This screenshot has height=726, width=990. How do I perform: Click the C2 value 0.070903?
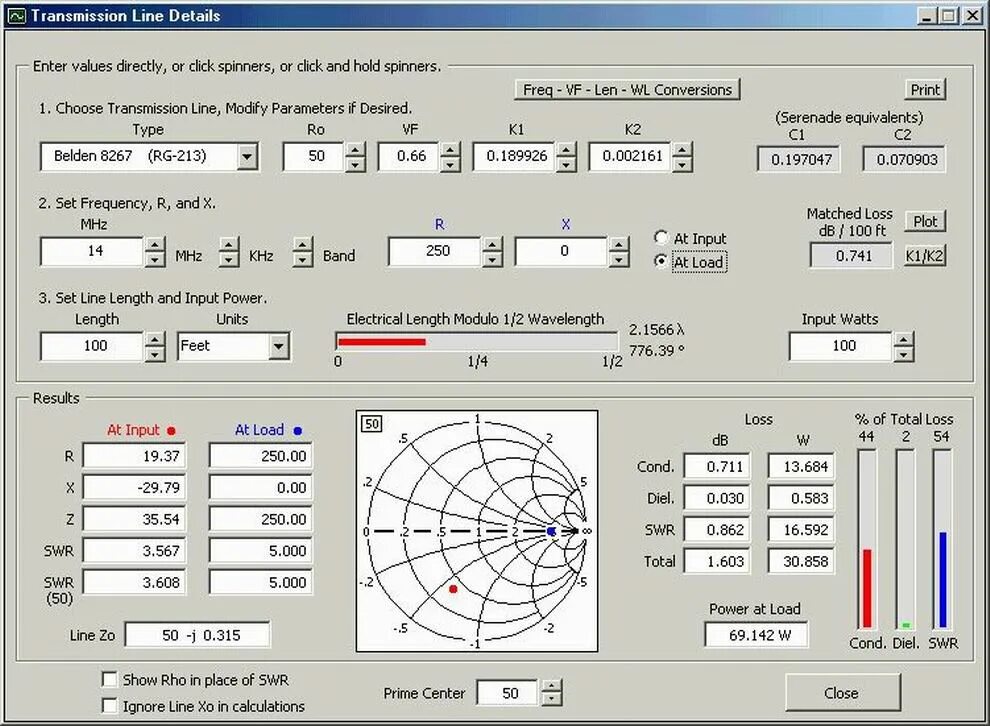coord(904,159)
